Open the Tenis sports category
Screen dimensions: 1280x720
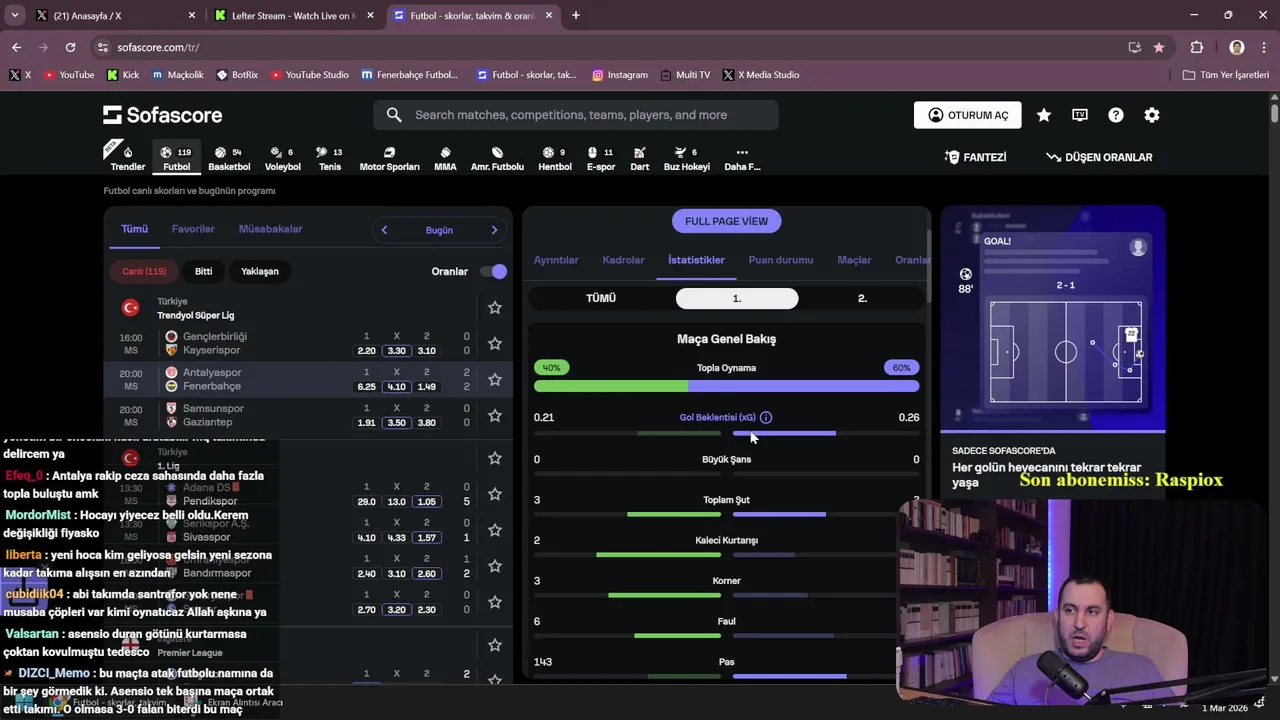[x=330, y=158]
